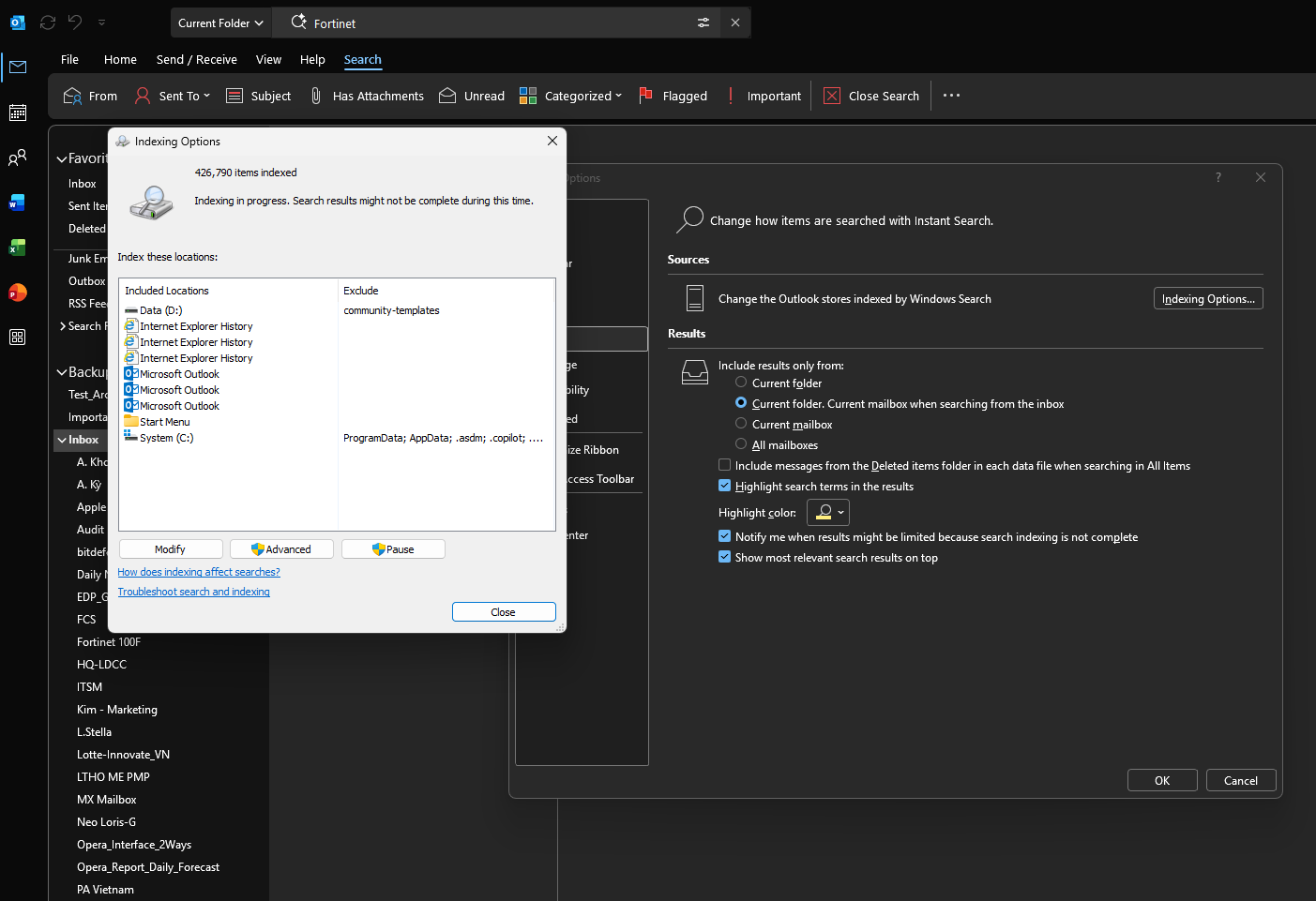
Task: Select All mailboxes radio option
Action: coord(741,444)
